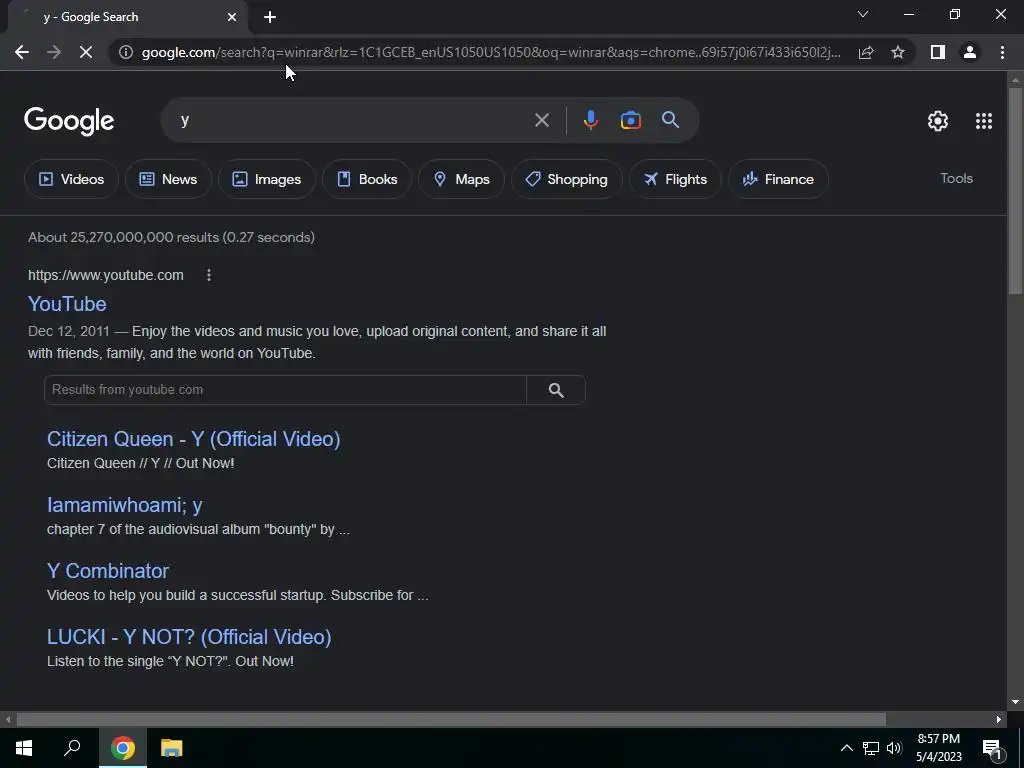Viewport: 1024px width, 768px height.
Task: Open 'Iamamiwhoami; y' link
Action: point(125,505)
